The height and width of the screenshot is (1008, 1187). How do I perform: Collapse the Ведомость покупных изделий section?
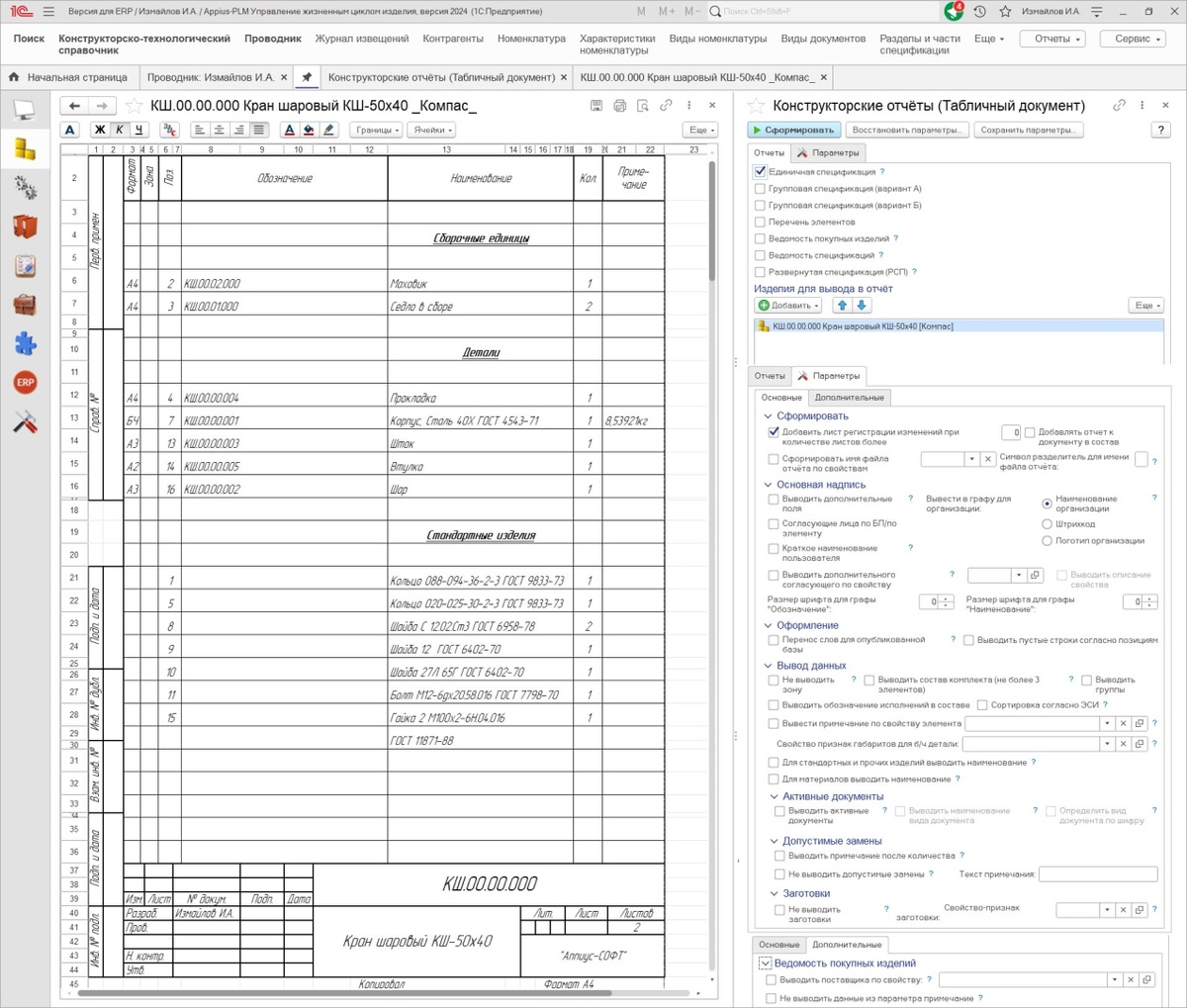(765, 963)
